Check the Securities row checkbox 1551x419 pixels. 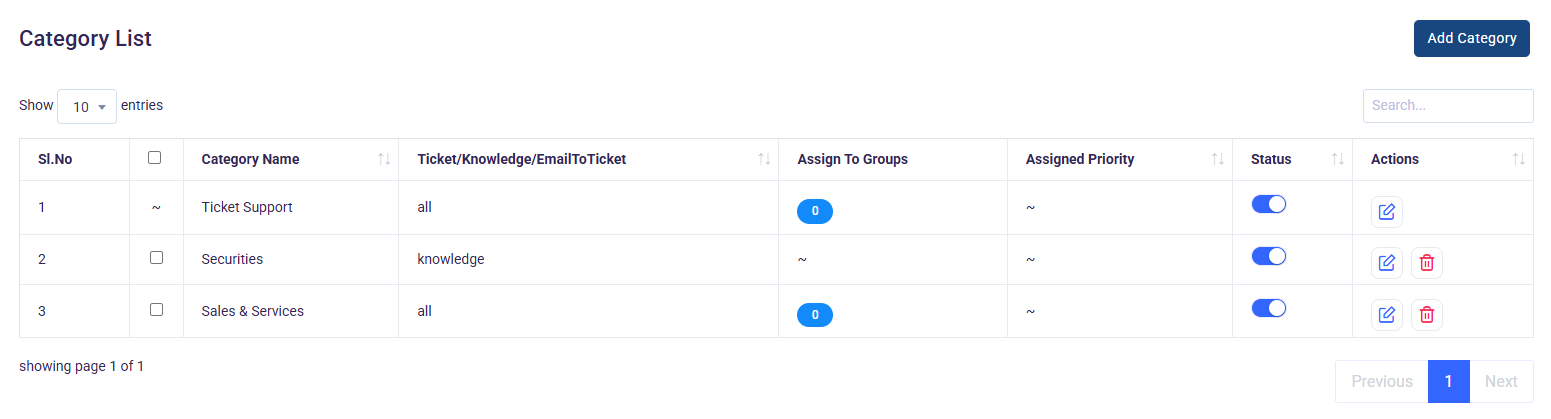pyautogui.click(x=156, y=258)
